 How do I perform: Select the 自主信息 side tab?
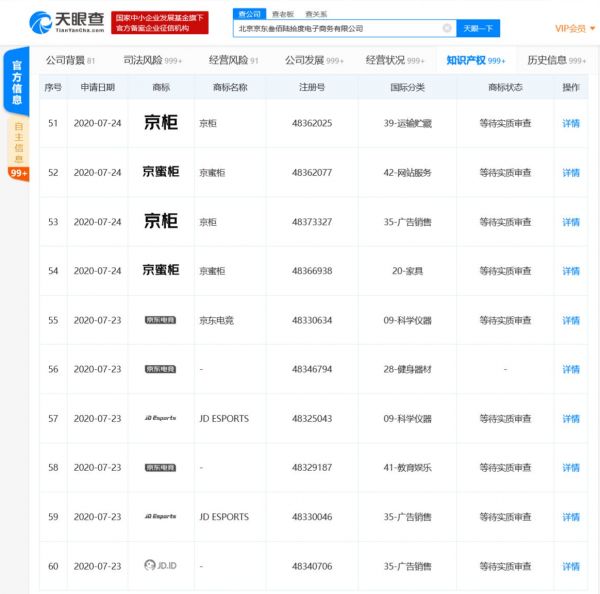(17, 142)
